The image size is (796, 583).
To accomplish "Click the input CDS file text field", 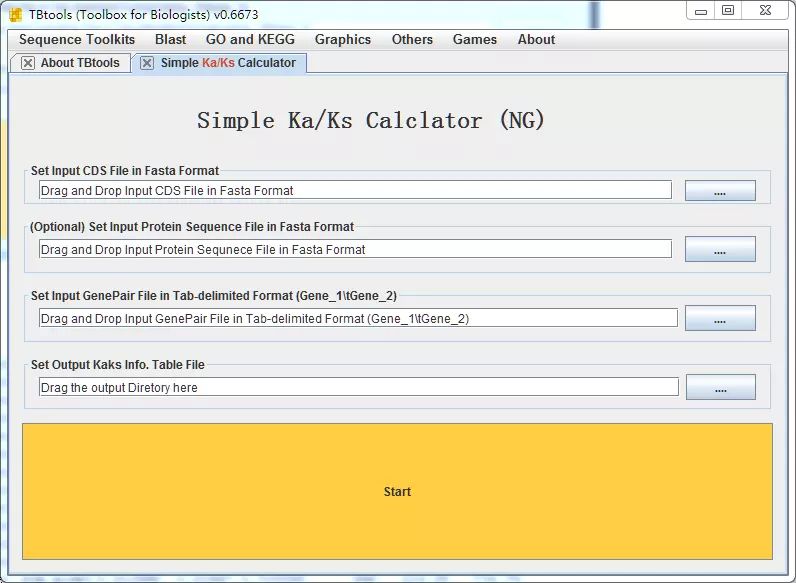I will (x=355, y=190).
